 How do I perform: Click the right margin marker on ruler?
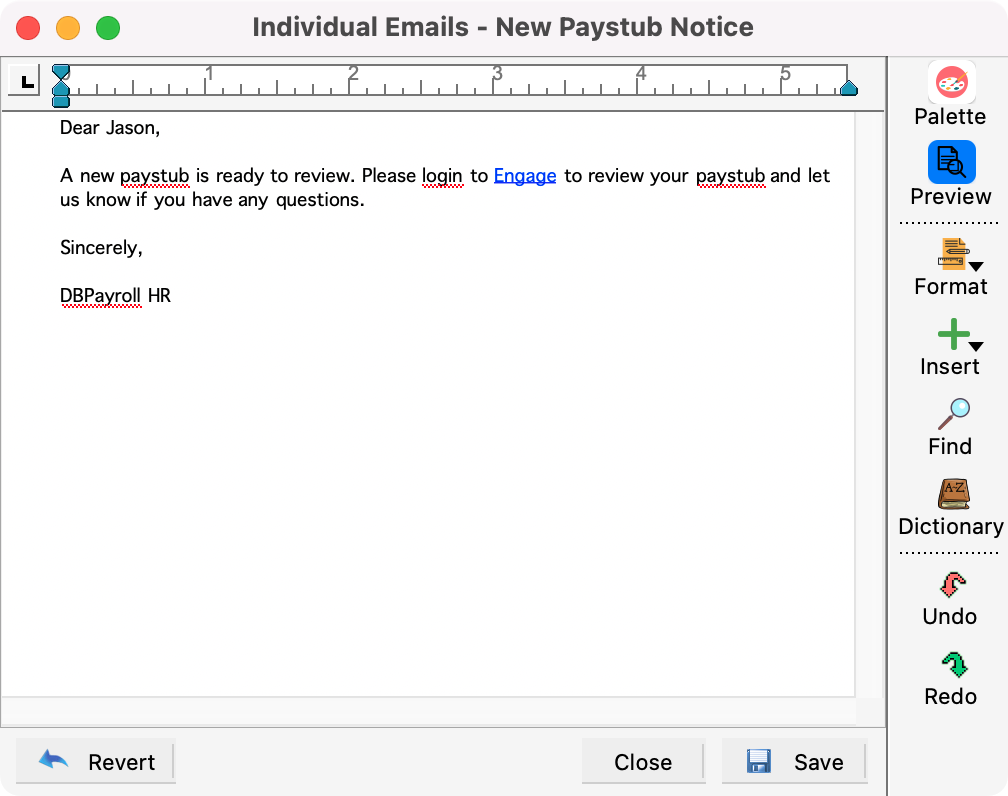coord(848,89)
